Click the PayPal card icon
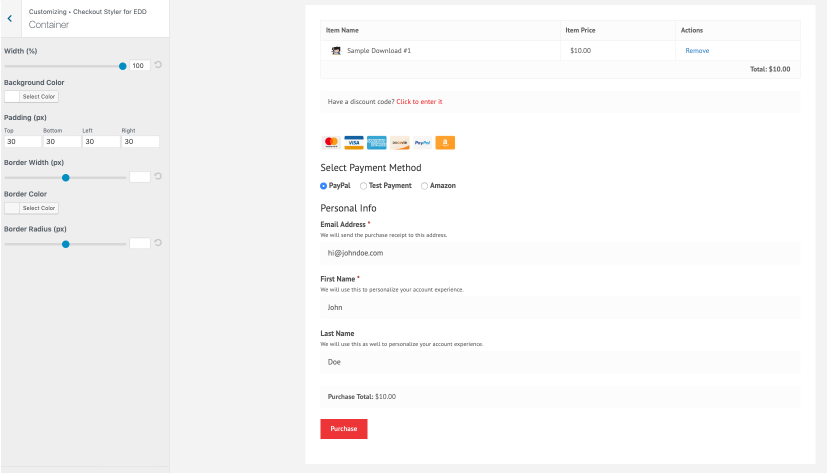Image resolution: width=827 pixels, height=473 pixels. 422,142
